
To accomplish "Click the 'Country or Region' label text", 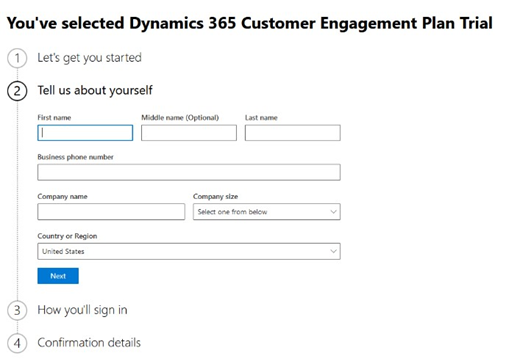I will coord(67,236).
